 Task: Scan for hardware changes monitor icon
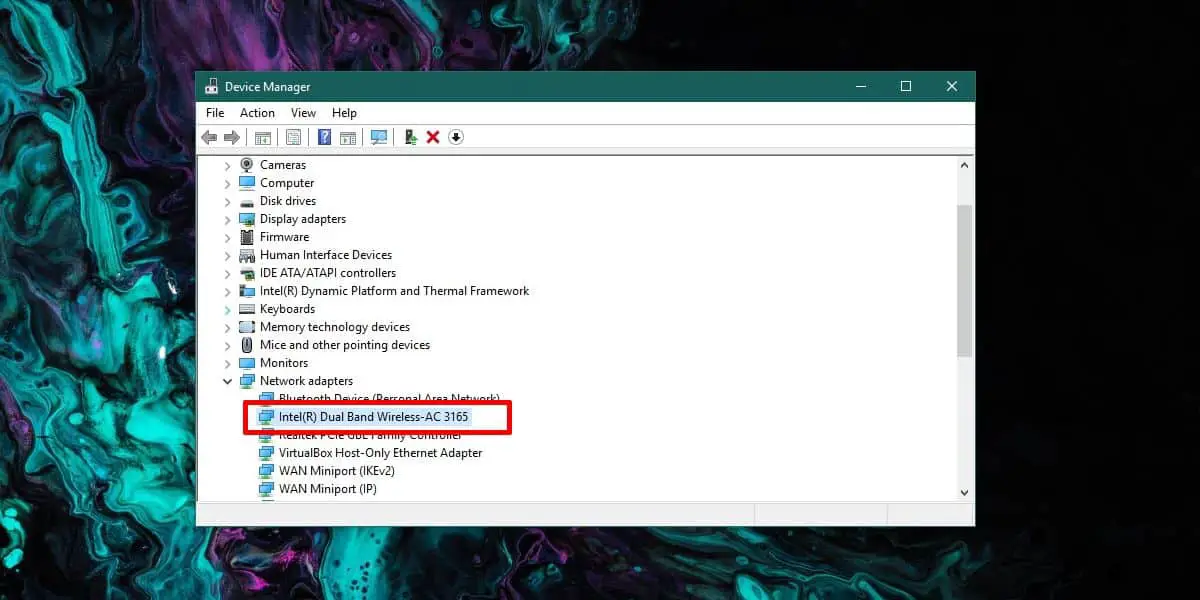click(x=379, y=137)
